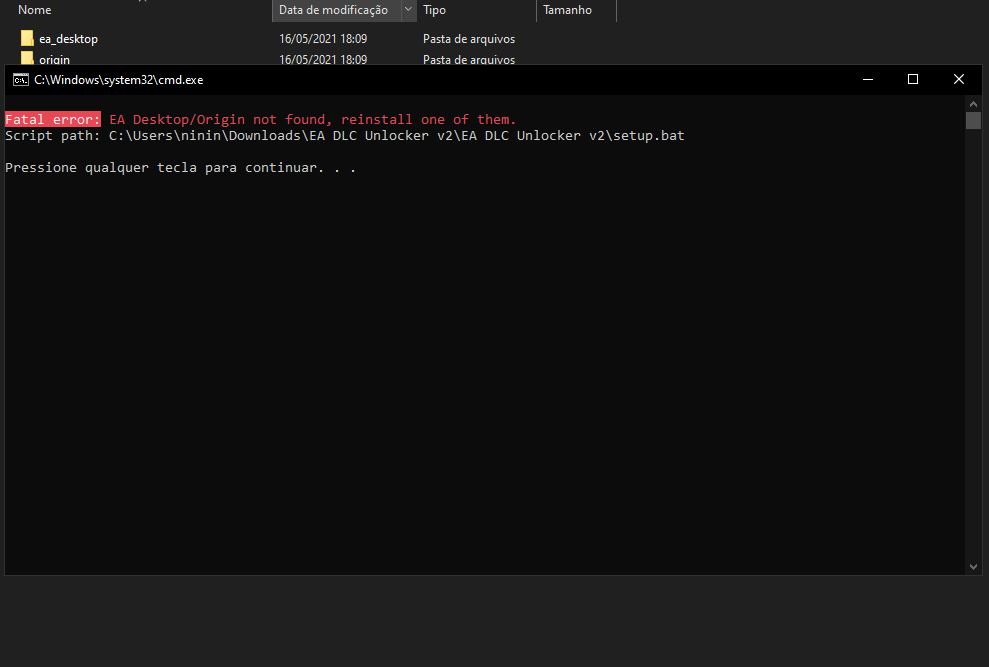
Task: Minimize the cmd.exe window
Action: [x=868, y=80]
